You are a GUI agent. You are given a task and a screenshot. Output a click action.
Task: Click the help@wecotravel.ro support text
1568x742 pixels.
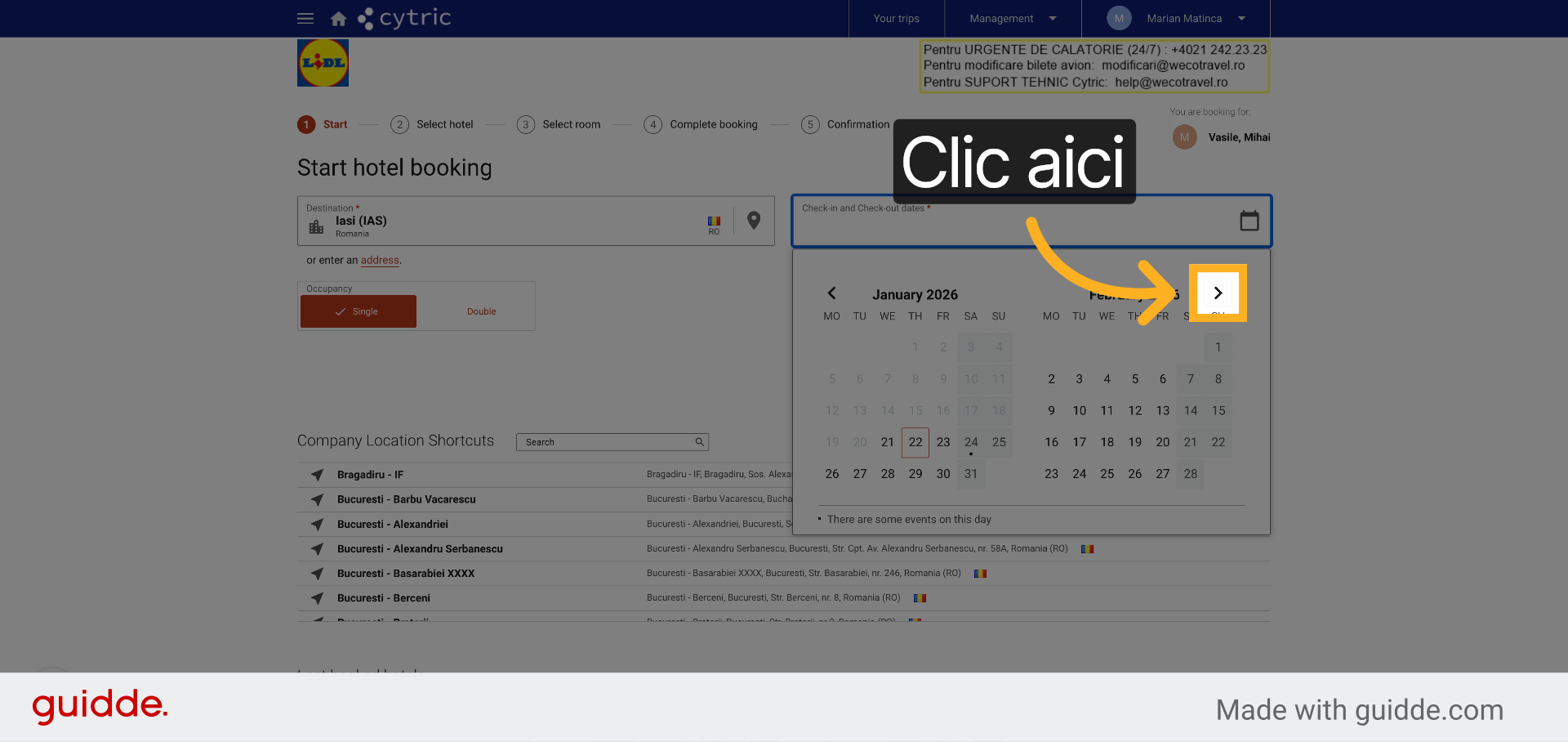click(x=1171, y=82)
